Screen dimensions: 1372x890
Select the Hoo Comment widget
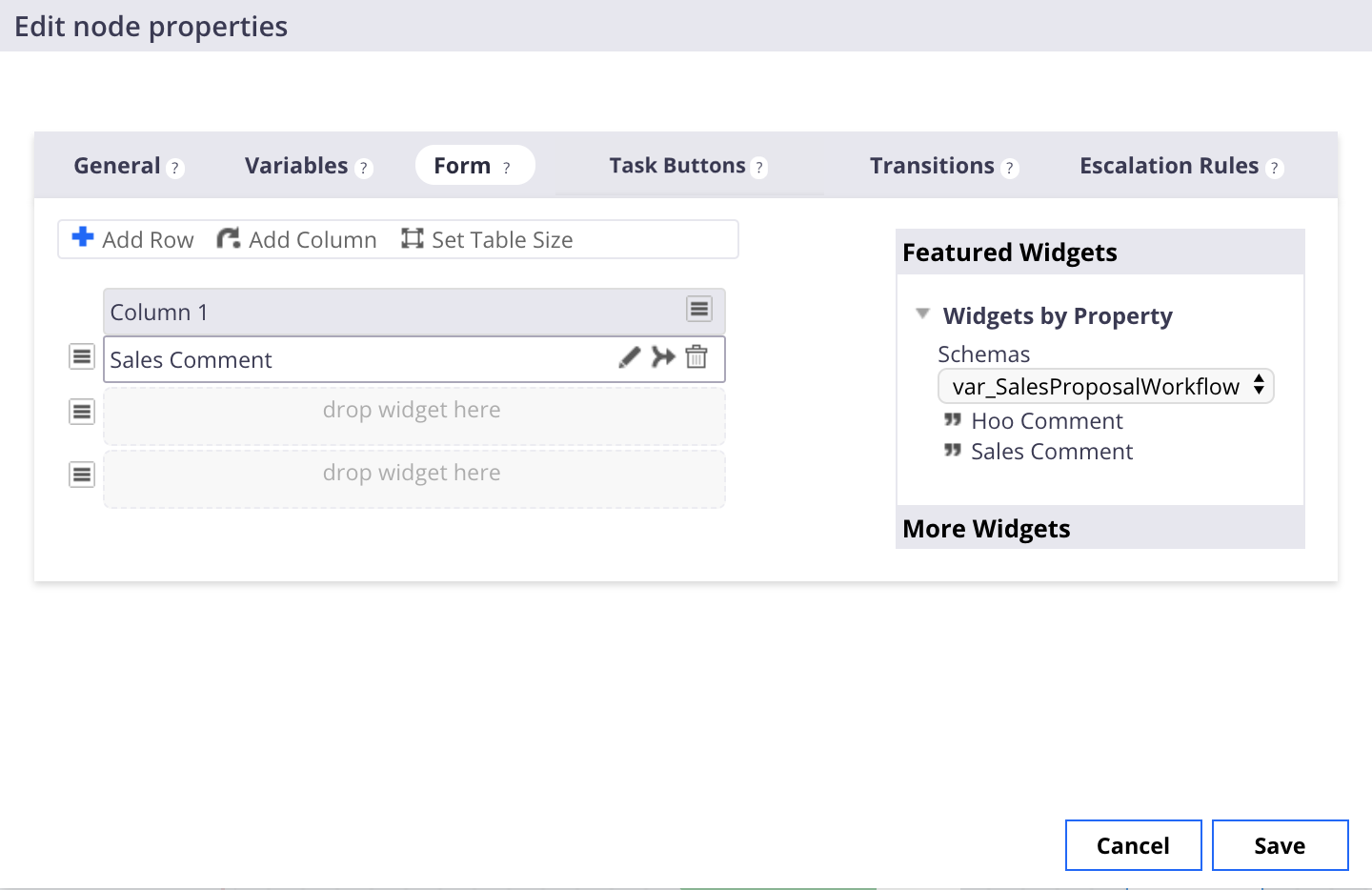pyautogui.click(x=1047, y=421)
